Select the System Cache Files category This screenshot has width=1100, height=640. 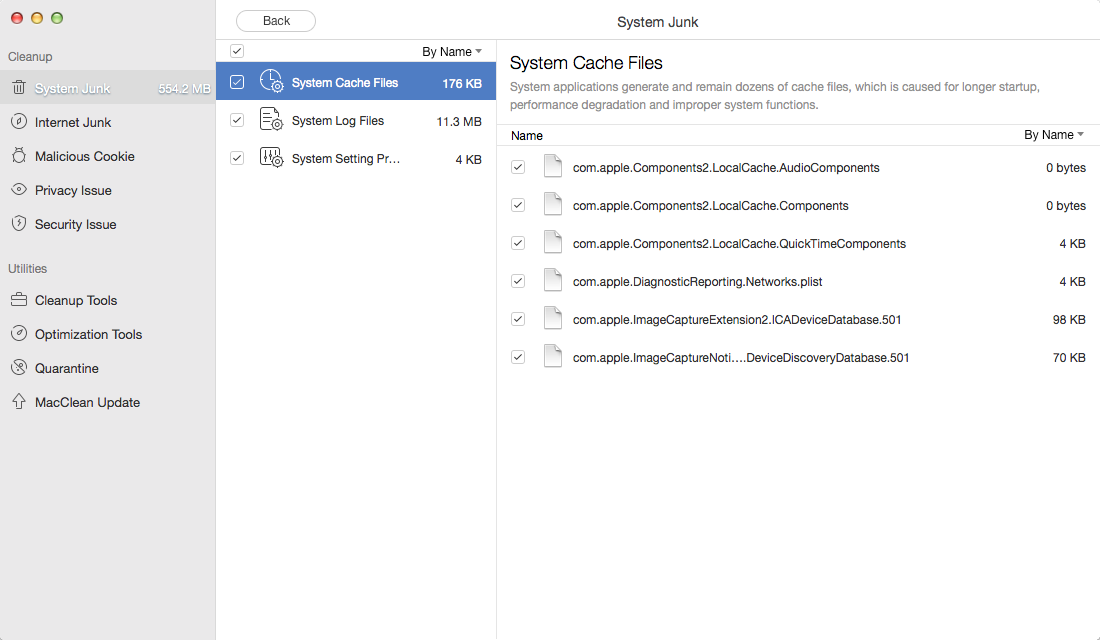click(x=344, y=83)
